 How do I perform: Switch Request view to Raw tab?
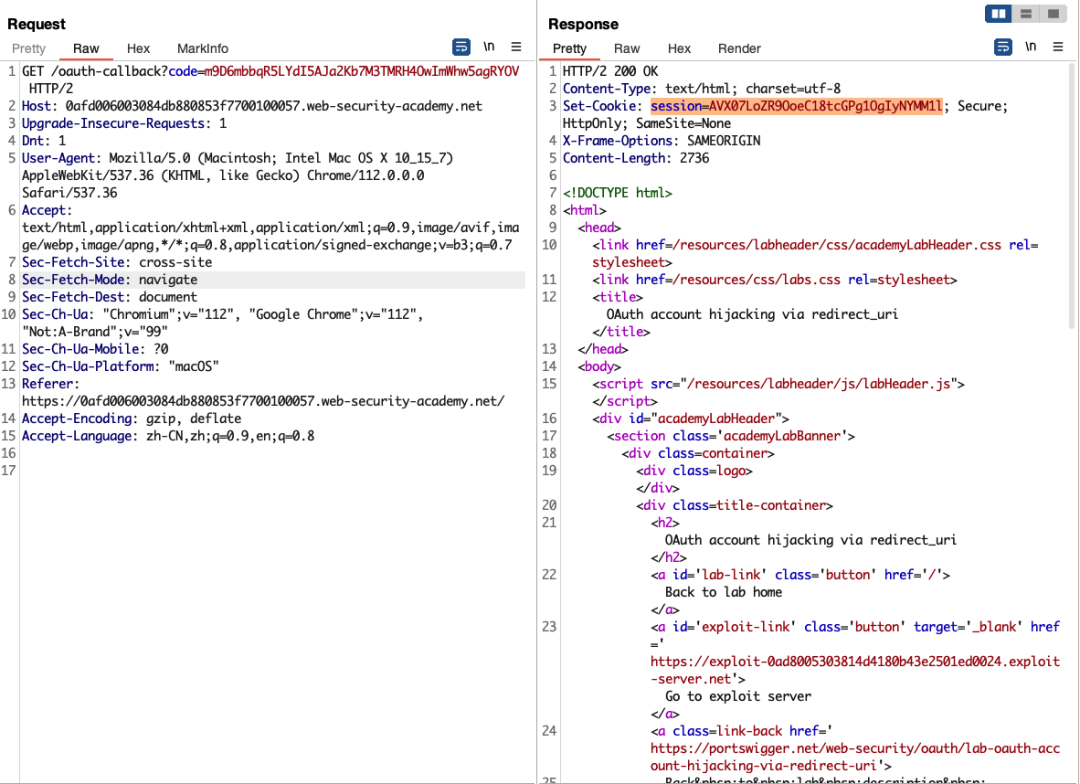click(x=86, y=48)
